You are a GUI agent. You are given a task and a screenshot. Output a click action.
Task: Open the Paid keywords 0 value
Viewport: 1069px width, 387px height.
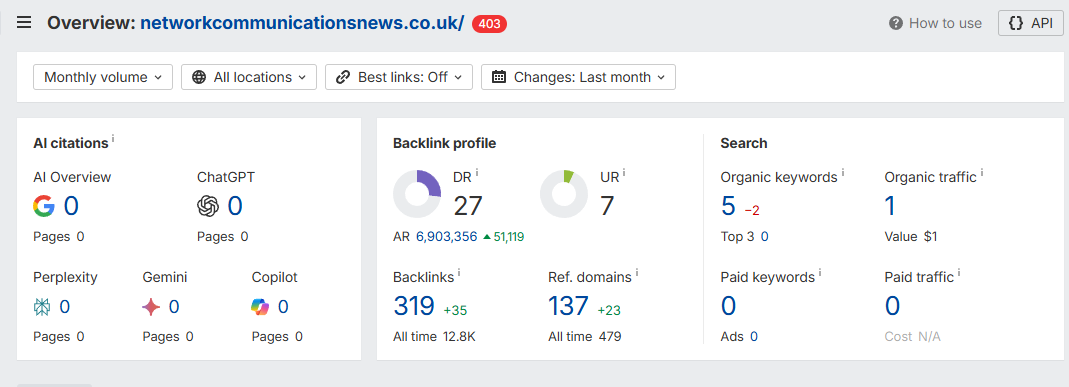pos(728,306)
